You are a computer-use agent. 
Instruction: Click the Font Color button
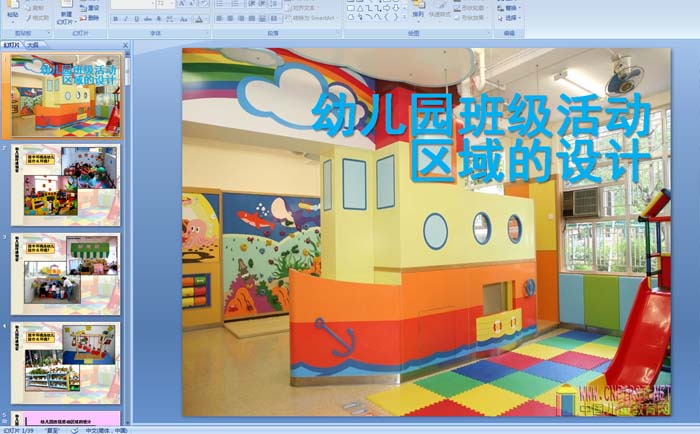coord(200,19)
